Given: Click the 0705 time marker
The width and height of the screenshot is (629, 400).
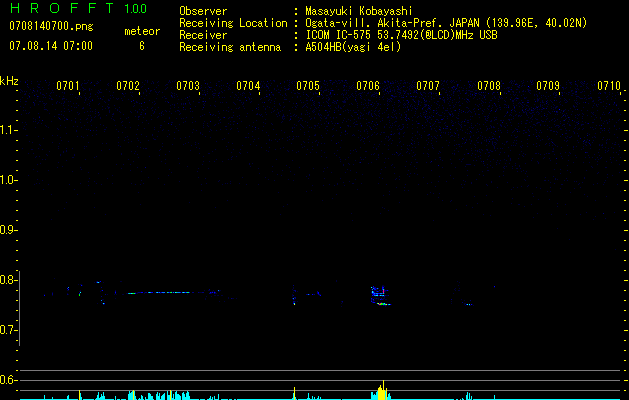Looking at the screenshot, I should tap(308, 85).
